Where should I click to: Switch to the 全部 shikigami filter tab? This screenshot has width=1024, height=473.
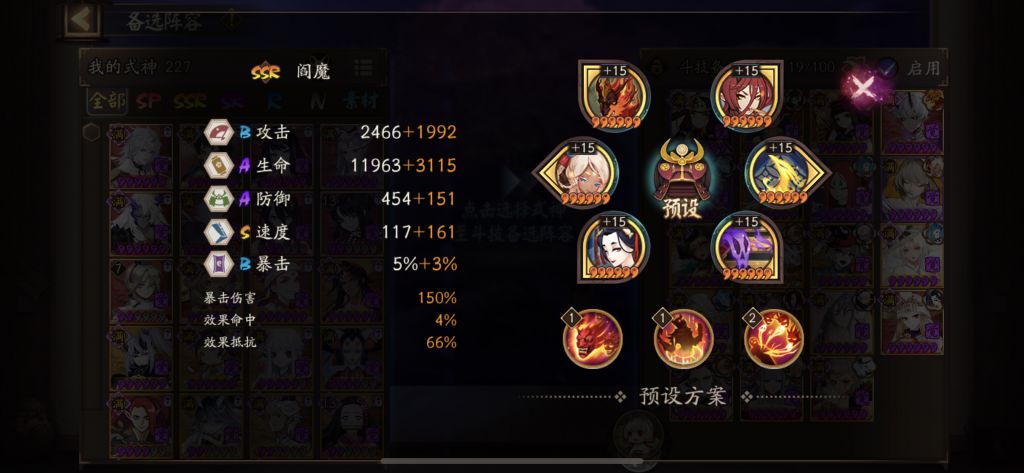point(107,101)
